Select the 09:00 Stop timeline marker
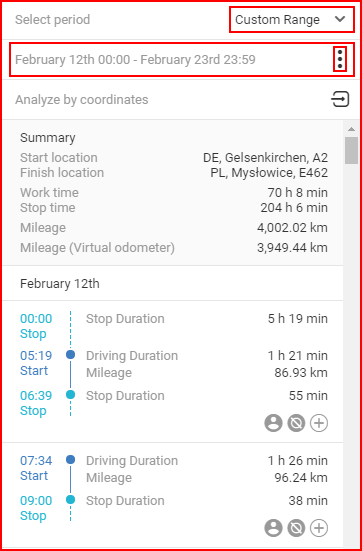The image size is (362, 551). [70, 500]
